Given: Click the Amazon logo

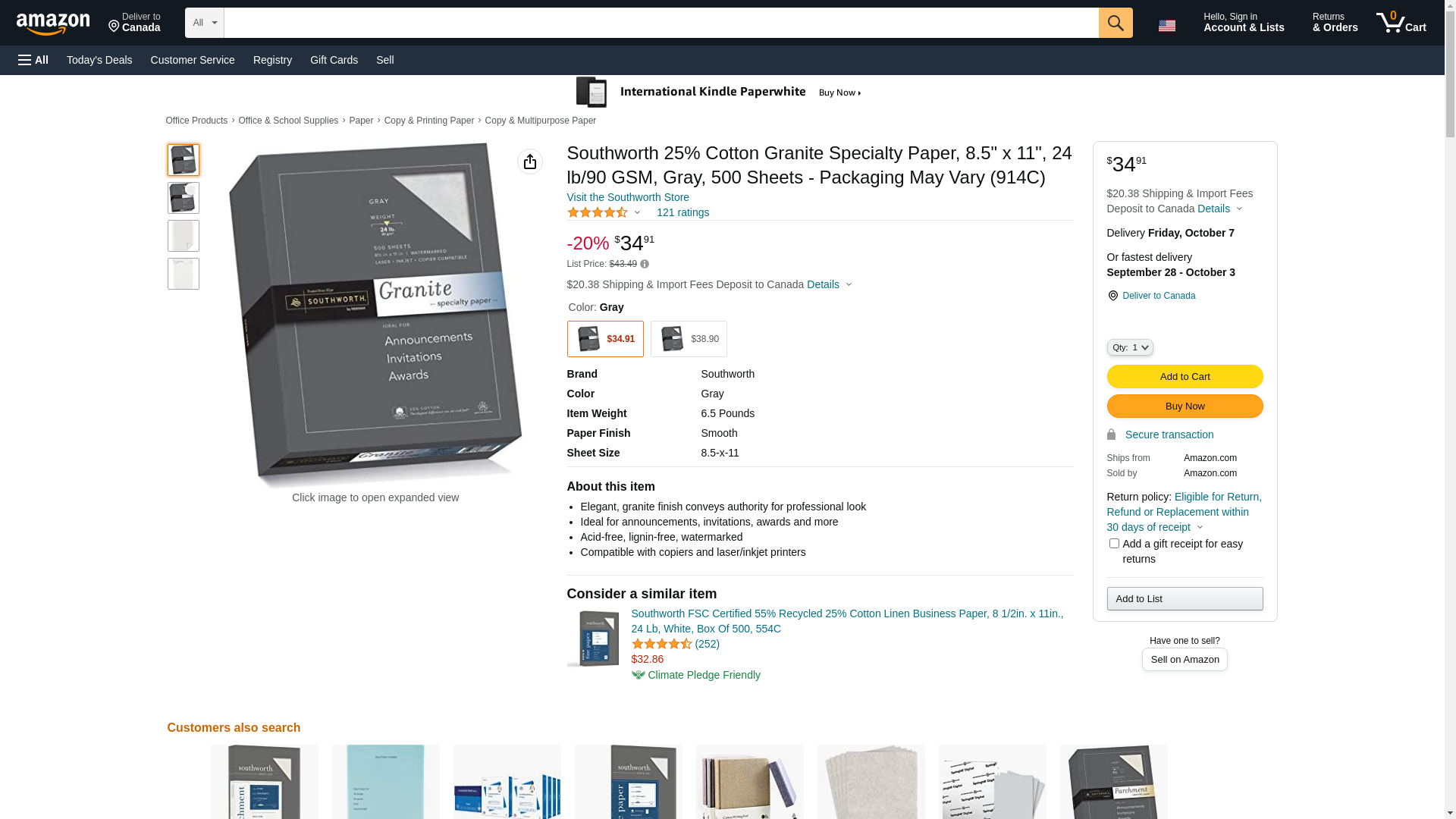Looking at the screenshot, I should [x=53, y=24].
